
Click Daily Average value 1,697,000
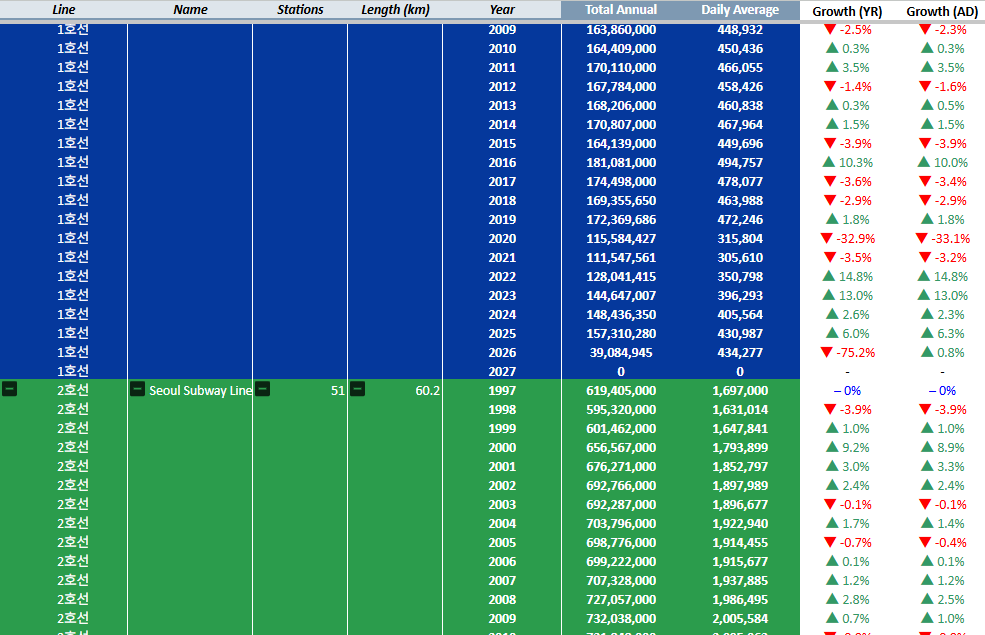point(740,391)
